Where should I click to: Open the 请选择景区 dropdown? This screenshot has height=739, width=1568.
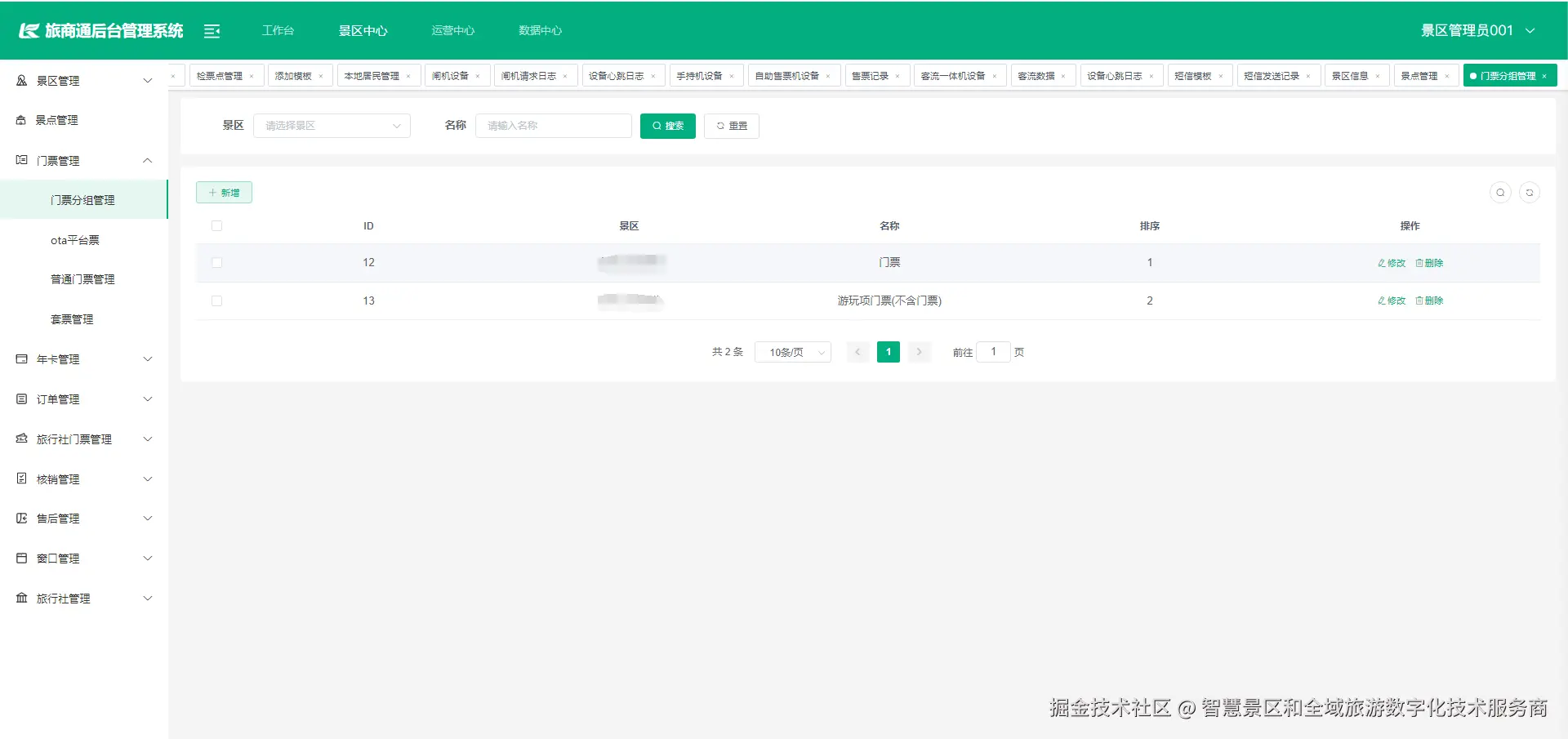332,126
